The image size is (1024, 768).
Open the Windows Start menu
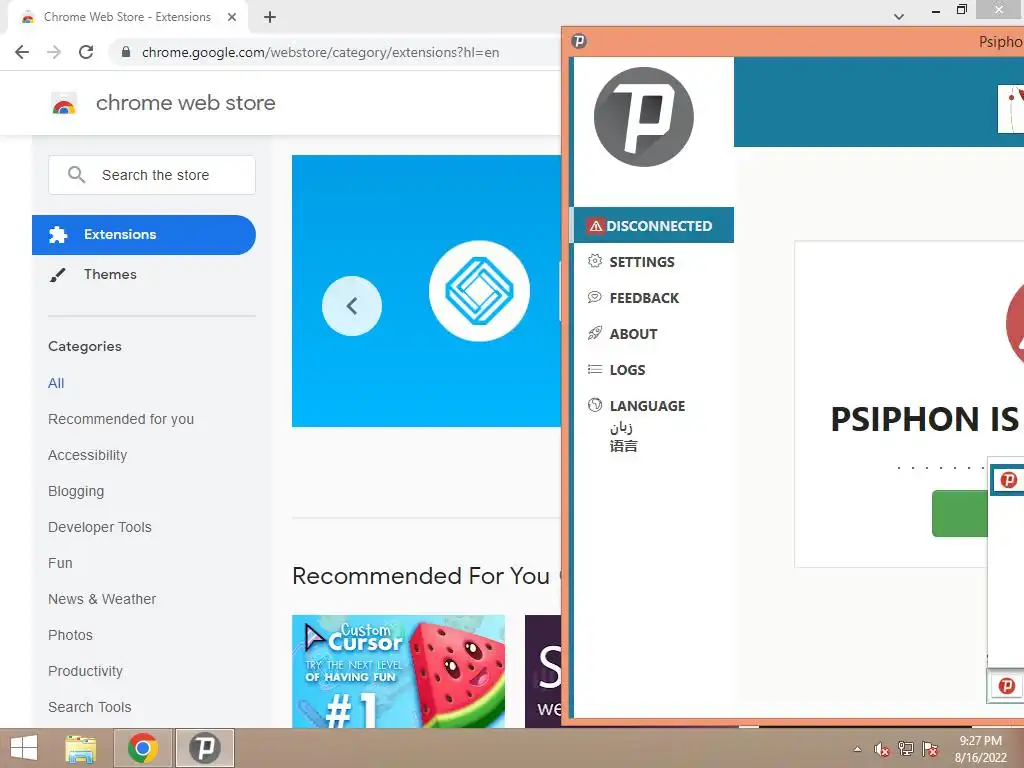point(24,748)
